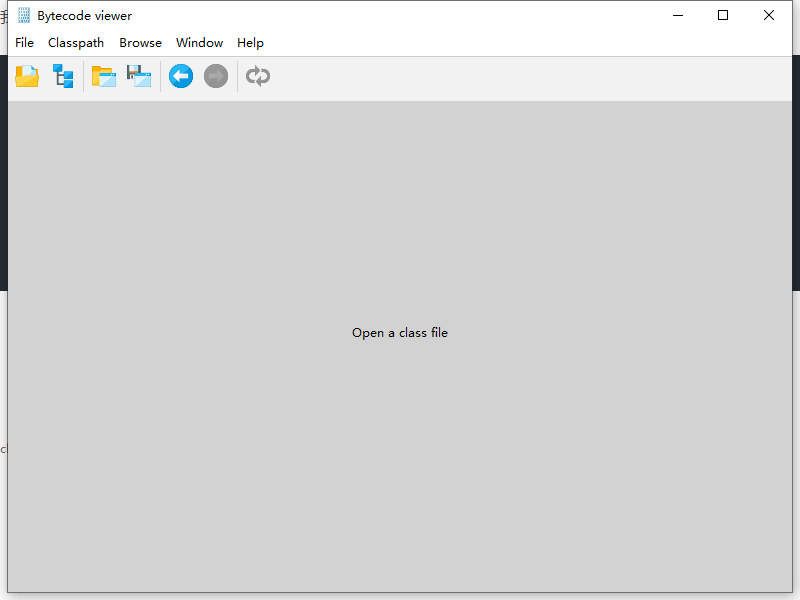Save workspace floppy disk icon
Screen dimensions: 800x600
point(139,77)
